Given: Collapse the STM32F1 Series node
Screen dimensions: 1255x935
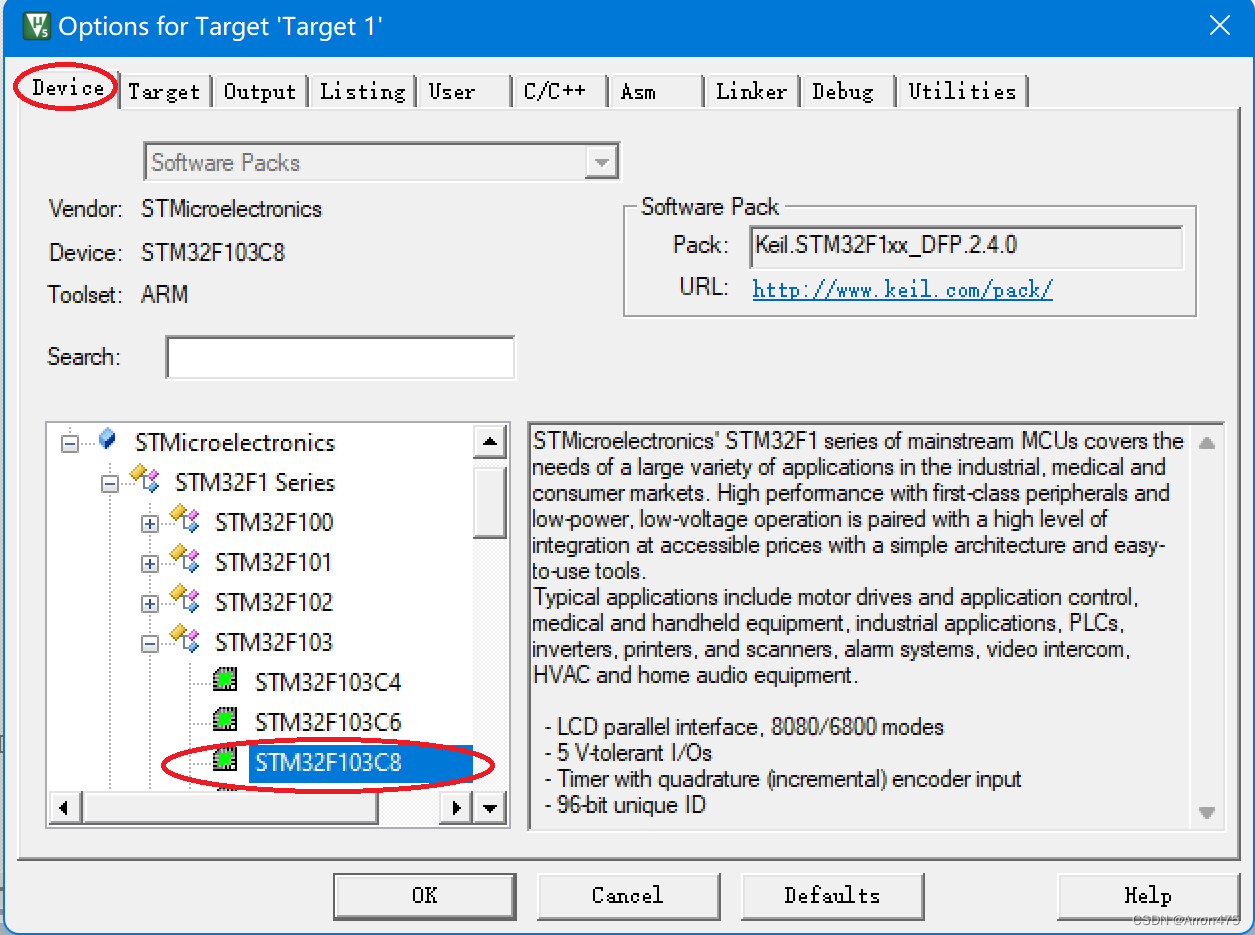Looking at the screenshot, I should point(110,483).
